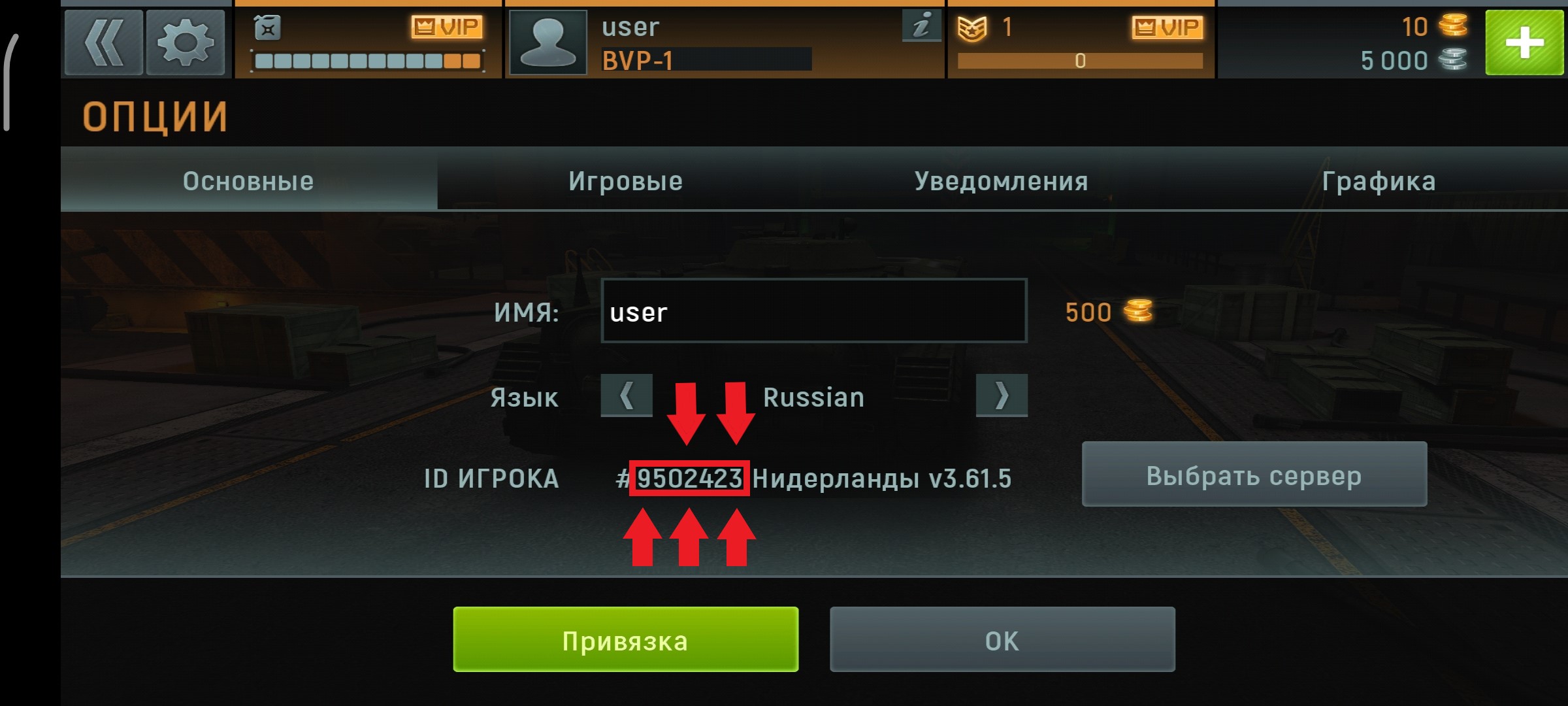Screen dimensions: 1568x706
Task: Tap the fuel canister icon
Action: (x=267, y=27)
